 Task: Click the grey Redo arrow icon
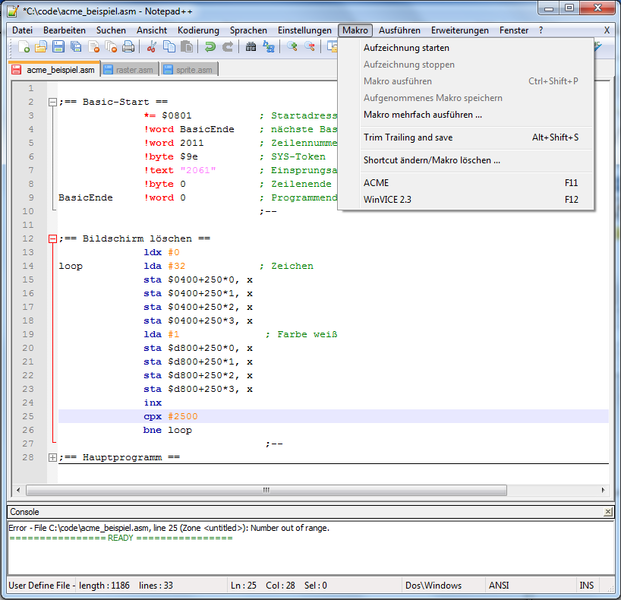(x=227, y=47)
